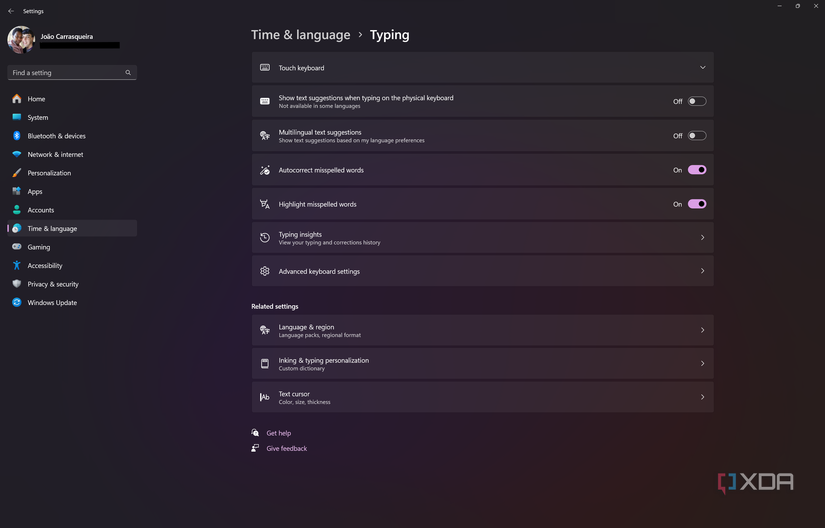This screenshot has height=528, width=825.
Task: Disable Autocorrect misspelled words
Action: click(697, 170)
